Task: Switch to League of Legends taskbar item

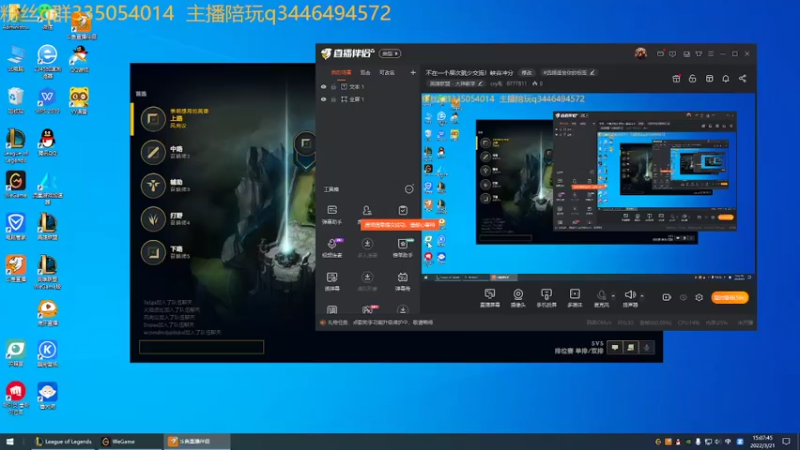Action: point(63,441)
